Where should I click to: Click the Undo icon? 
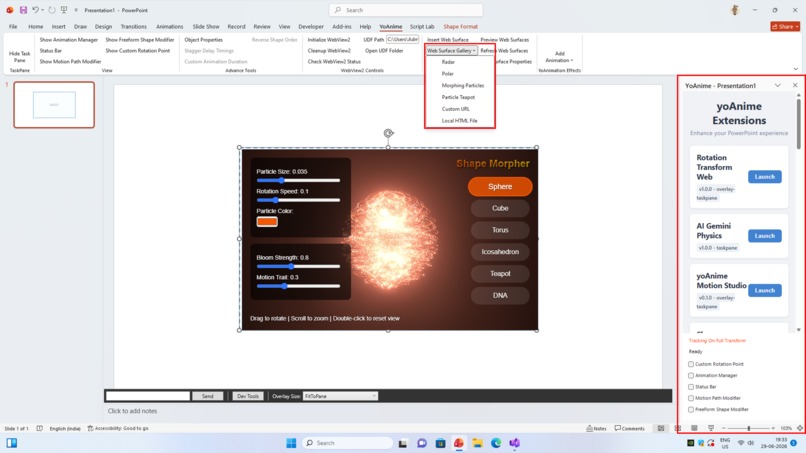coord(35,10)
